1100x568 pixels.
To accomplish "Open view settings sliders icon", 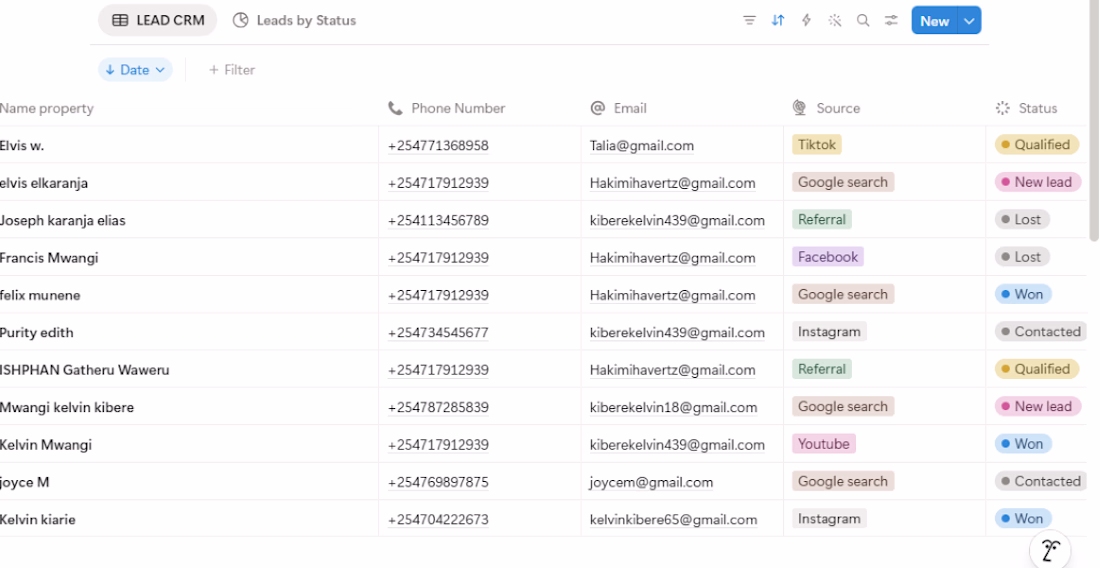I will (891, 20).
